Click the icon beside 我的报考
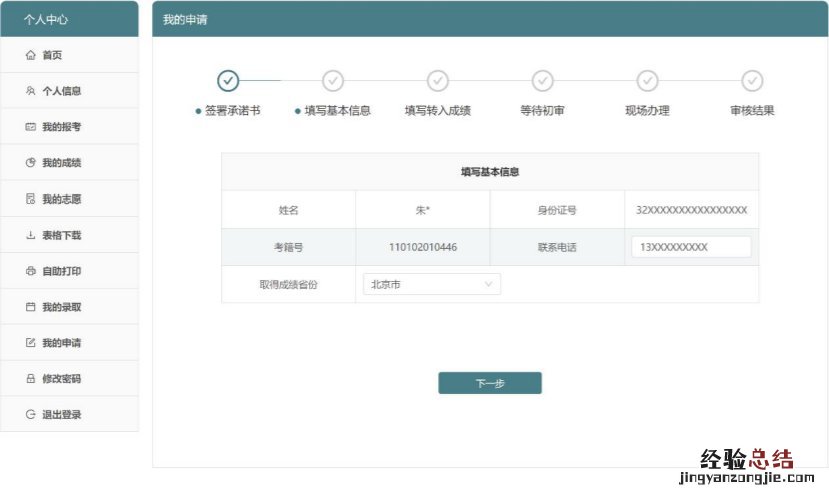This screenshot has width=829, height=496. click(x=30, y=127)
